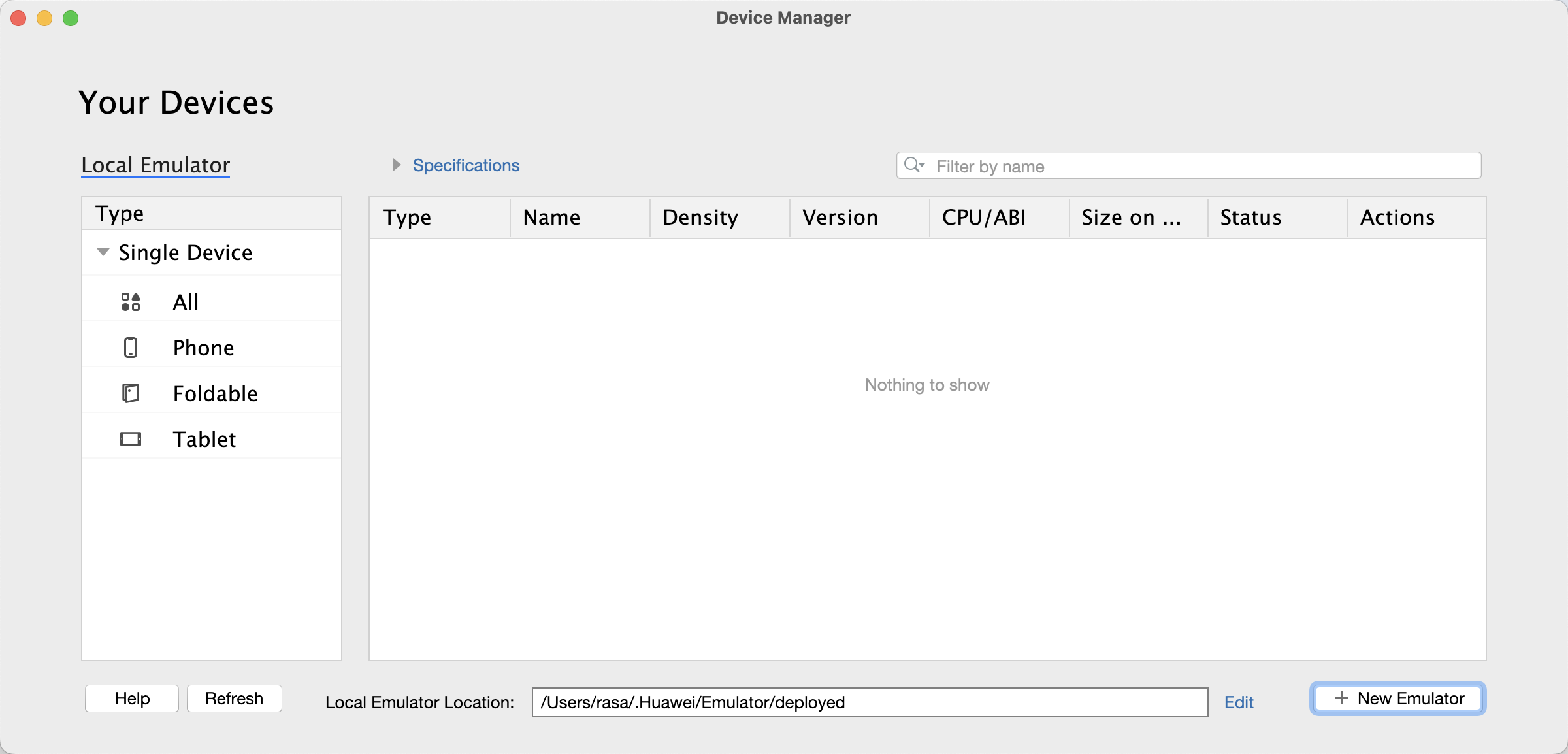This screenshot has width=1568, height=754.
Task: Click the All devices grid icon
Action: (131, 302)
